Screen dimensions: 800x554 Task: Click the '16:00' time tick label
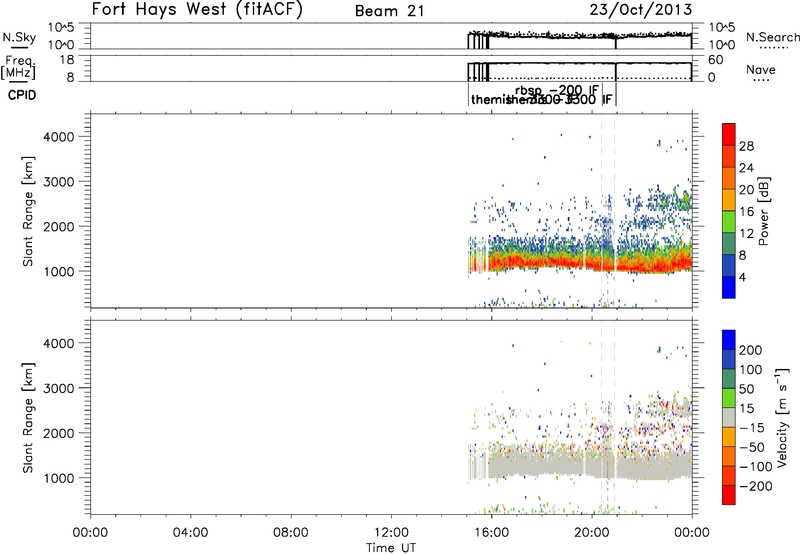click(x=491, y=533)
